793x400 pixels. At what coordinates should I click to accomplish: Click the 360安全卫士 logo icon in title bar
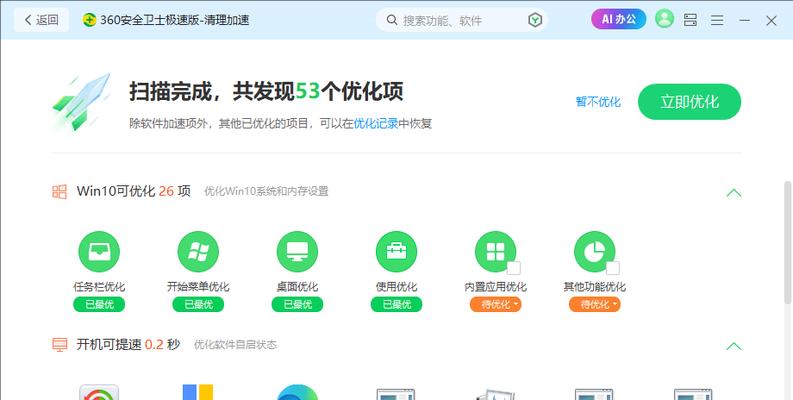coord(89,20)
